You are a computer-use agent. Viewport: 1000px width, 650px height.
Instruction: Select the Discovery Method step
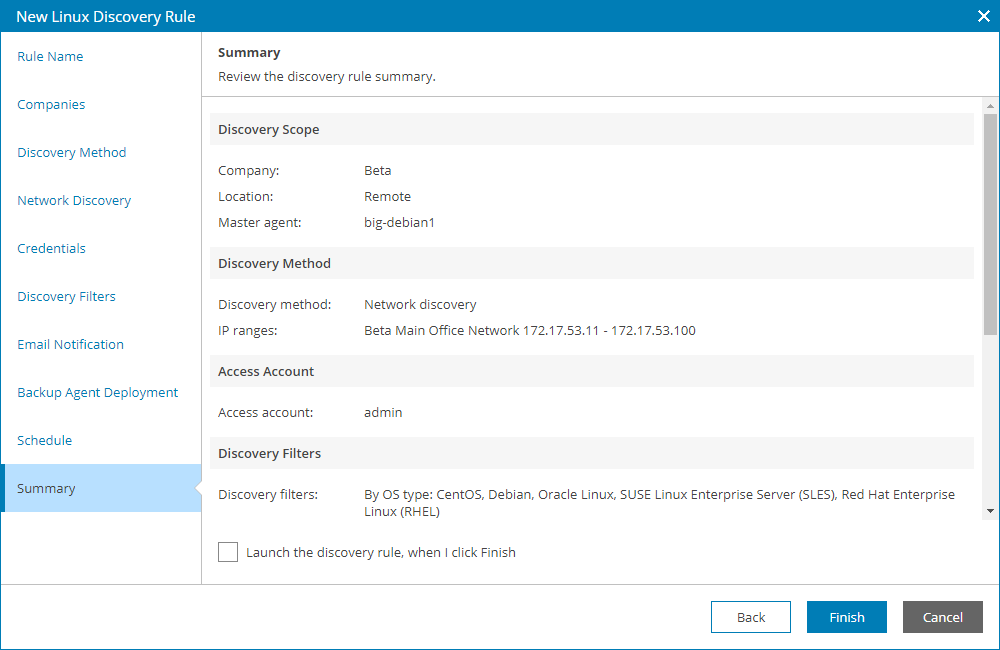(71, 152)
